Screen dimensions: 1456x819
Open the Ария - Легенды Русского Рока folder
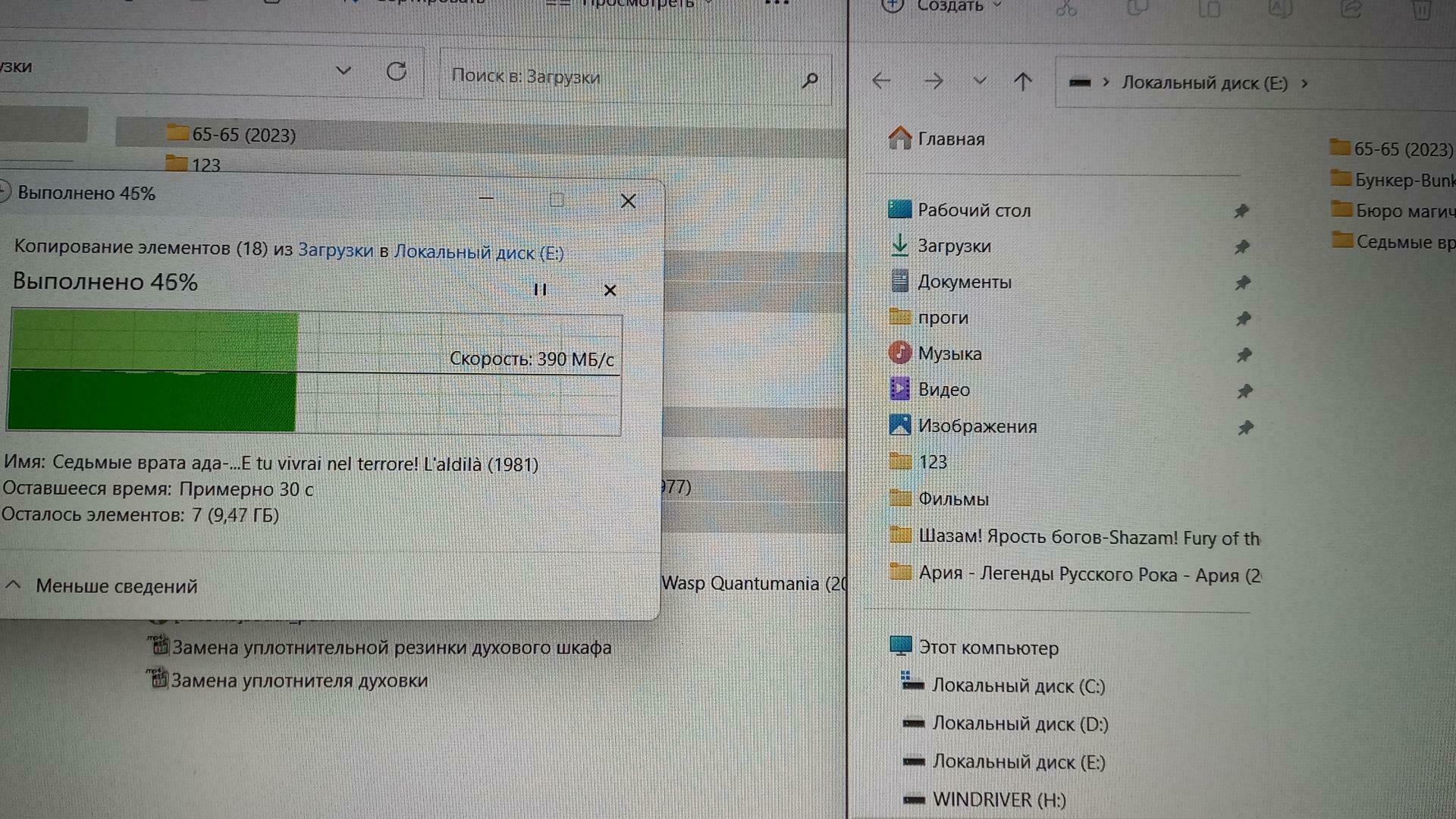1075,574
